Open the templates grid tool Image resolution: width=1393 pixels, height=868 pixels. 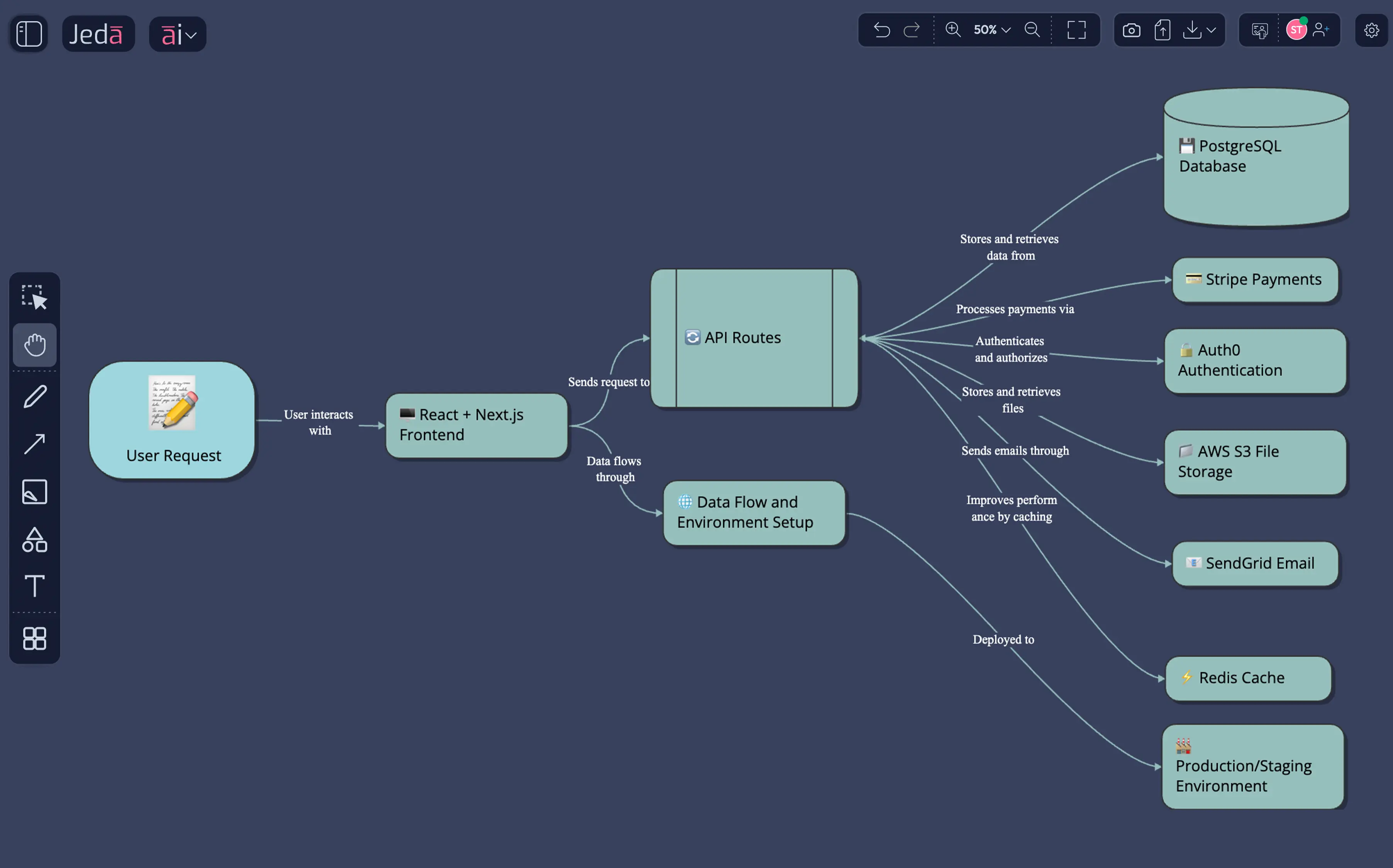[x=34, y=638]
